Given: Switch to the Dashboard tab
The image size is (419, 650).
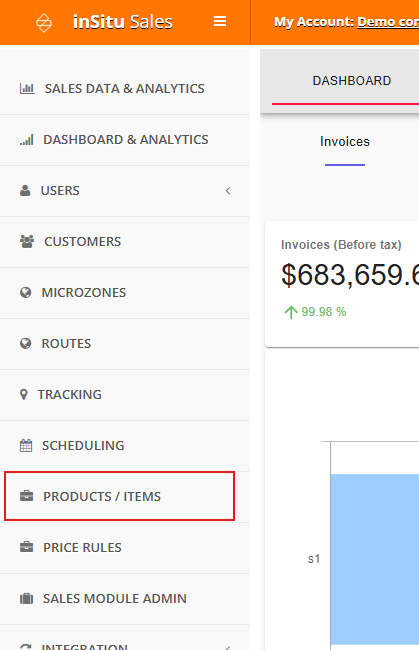Looking at the screenshot, I should click(x=351, y=81).
